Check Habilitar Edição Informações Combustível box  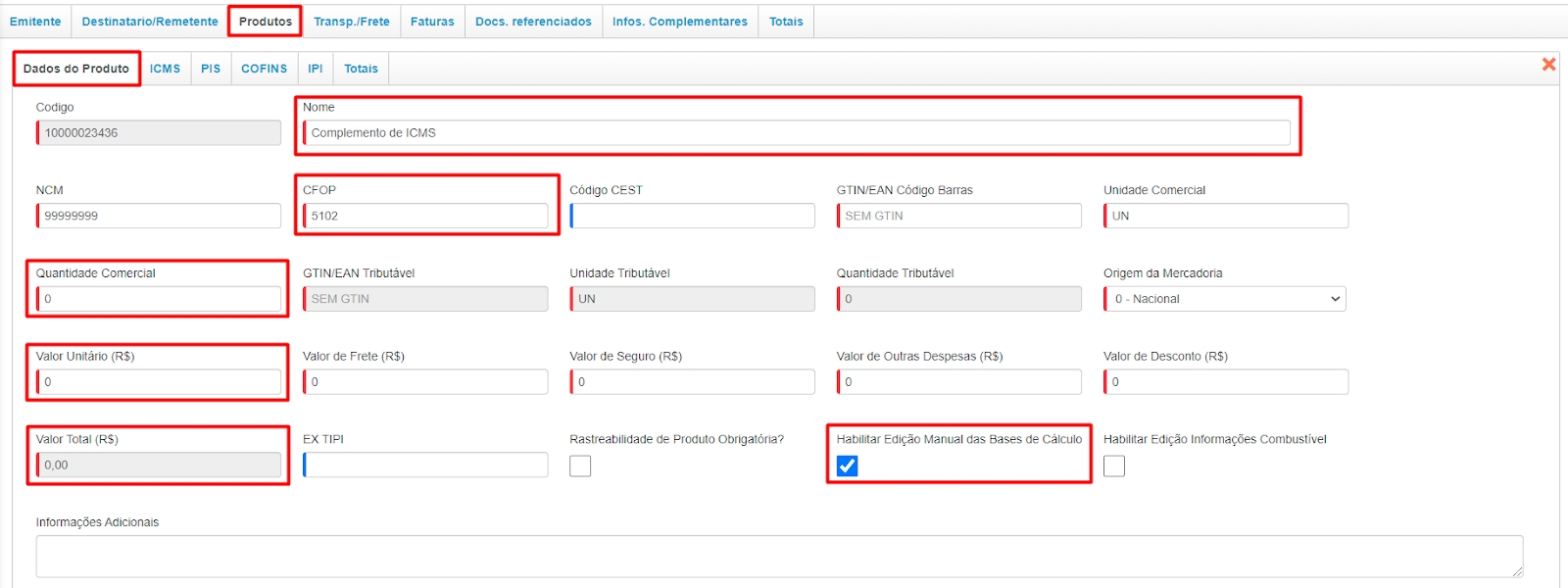[x=1114, y=466]
